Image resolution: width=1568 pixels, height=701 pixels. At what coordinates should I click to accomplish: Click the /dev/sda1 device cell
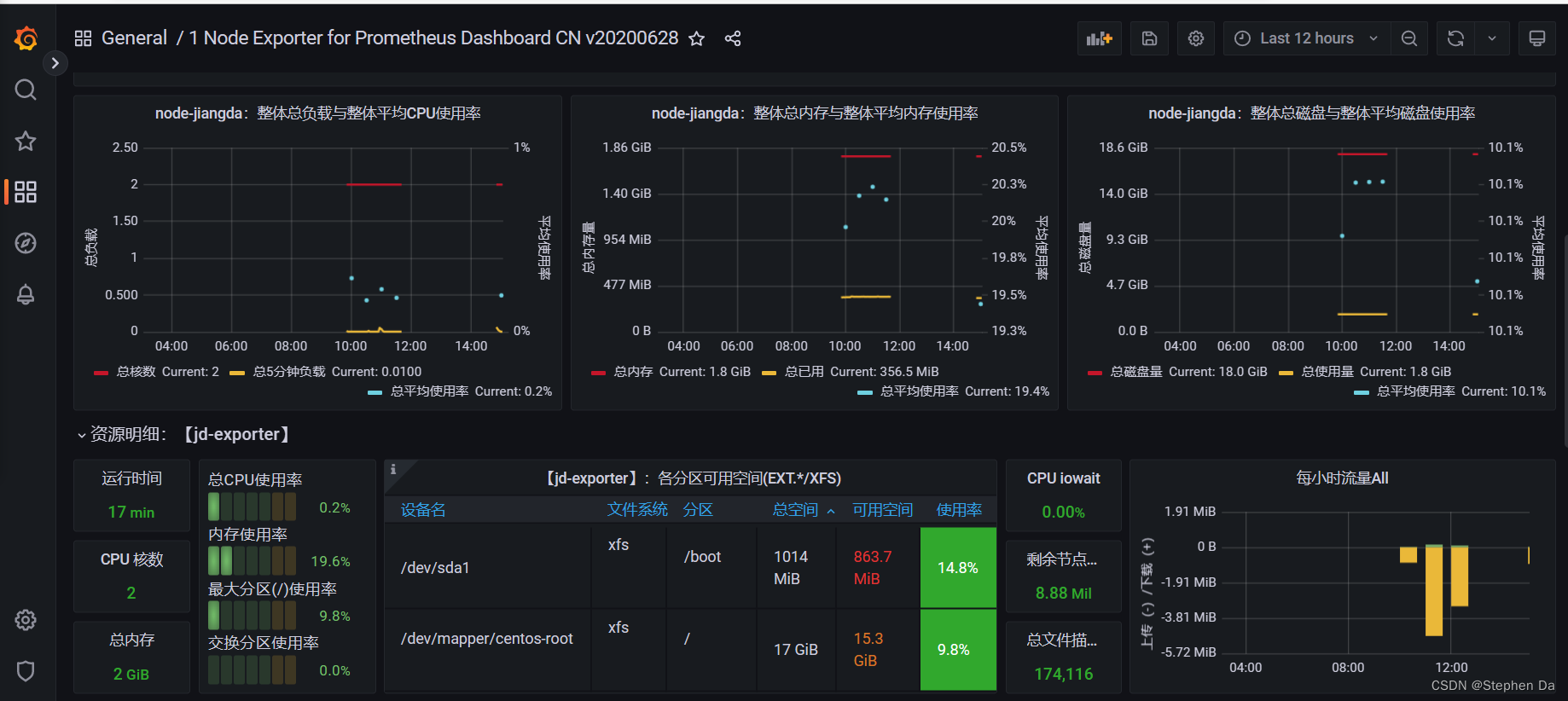tap(487, 568)
